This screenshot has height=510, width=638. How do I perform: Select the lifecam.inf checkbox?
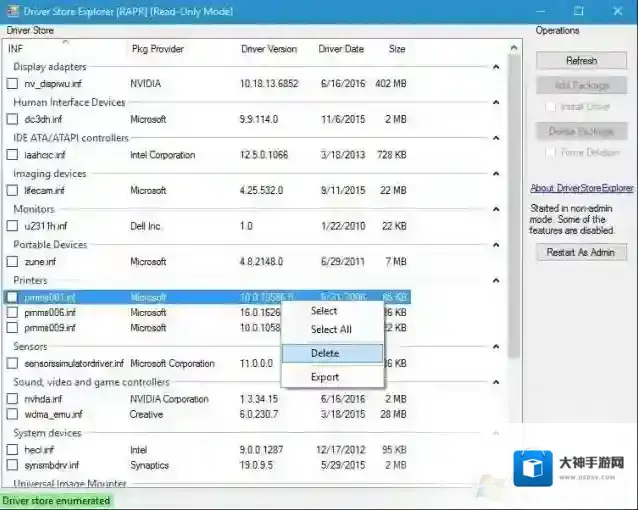pos(13,191)
